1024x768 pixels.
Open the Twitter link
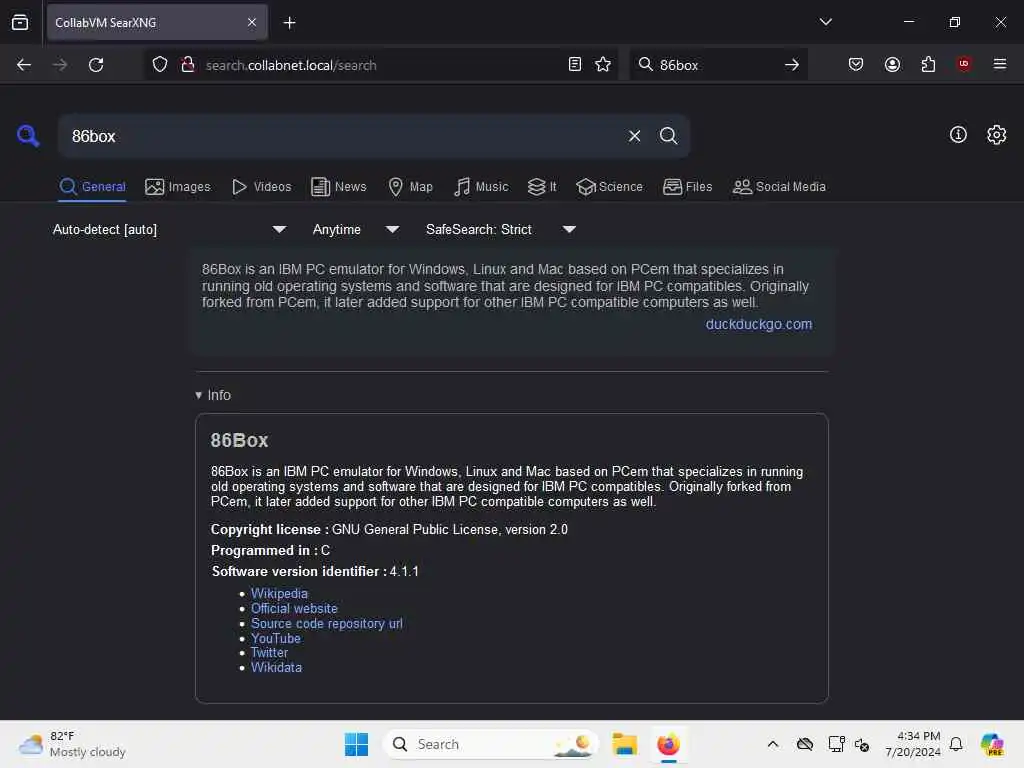click(269, 652)
